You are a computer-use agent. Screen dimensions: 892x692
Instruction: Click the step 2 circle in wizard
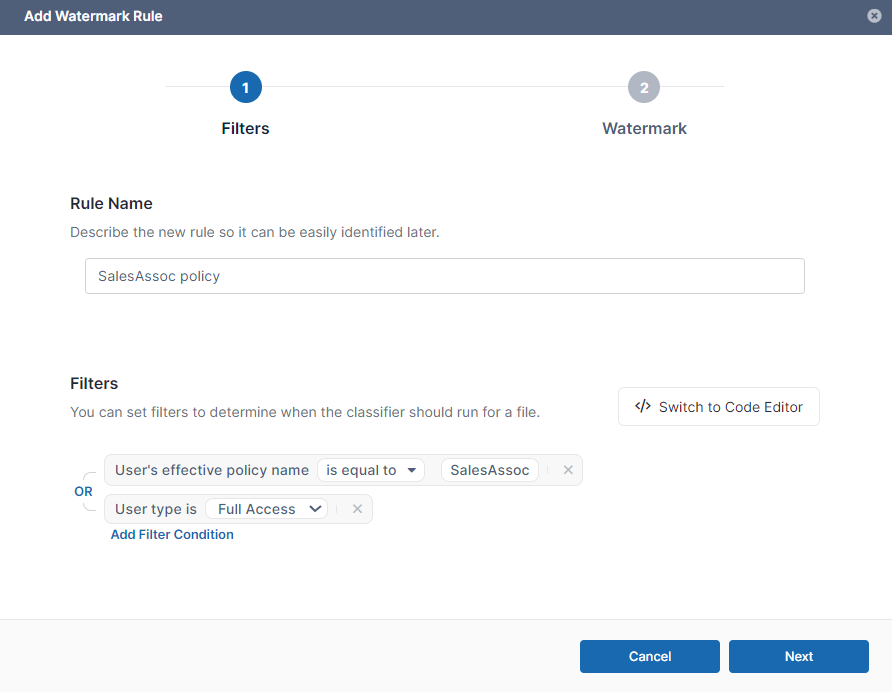tap(644, 88)
